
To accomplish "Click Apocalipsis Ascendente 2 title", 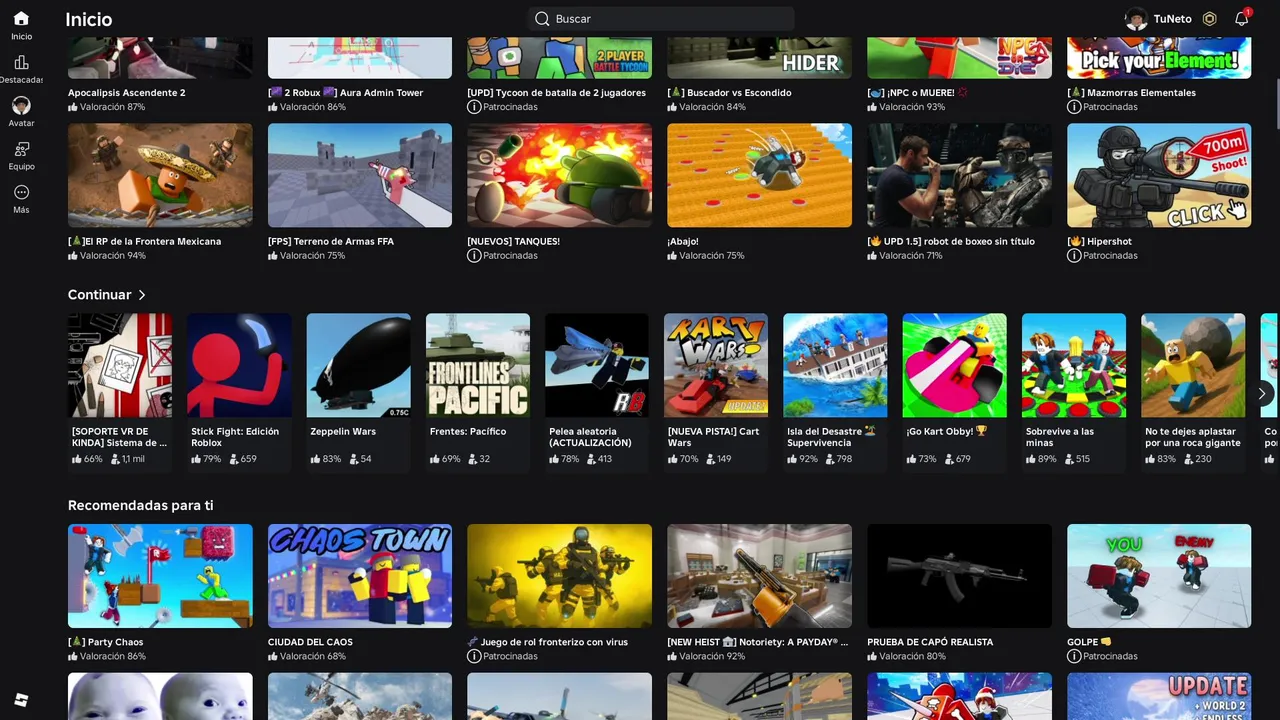I will click(127, 93).
